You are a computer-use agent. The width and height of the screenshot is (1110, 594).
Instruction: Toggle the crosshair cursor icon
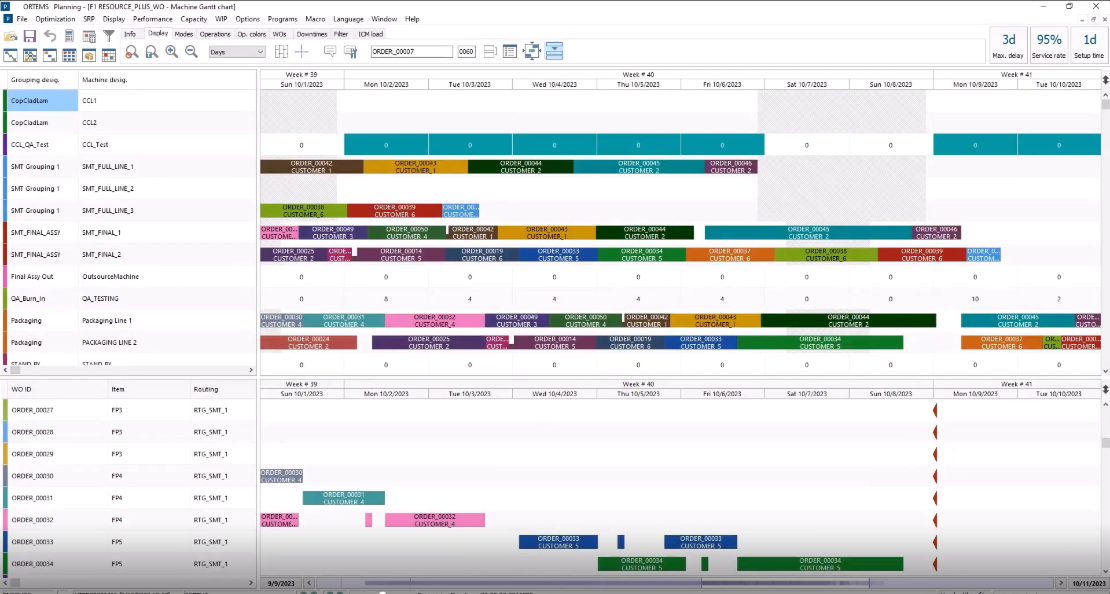pyautogui.click(x=302, y=52)
